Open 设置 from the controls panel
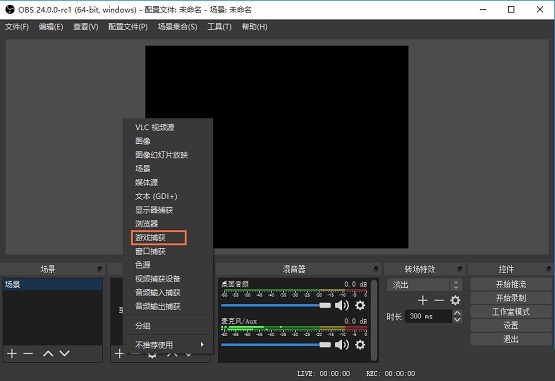This screenshot has height=381, width=555. click(x=510, y=325)
